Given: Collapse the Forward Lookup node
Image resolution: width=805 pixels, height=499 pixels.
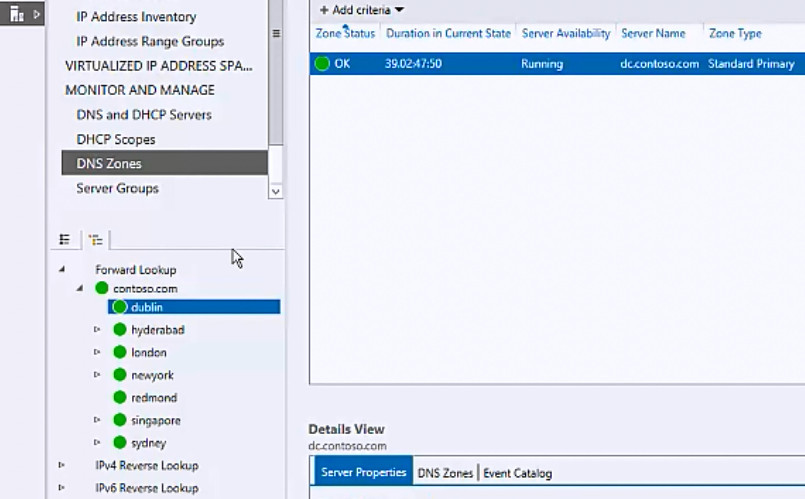Looking at the screenshot, I should coord(62,270).
